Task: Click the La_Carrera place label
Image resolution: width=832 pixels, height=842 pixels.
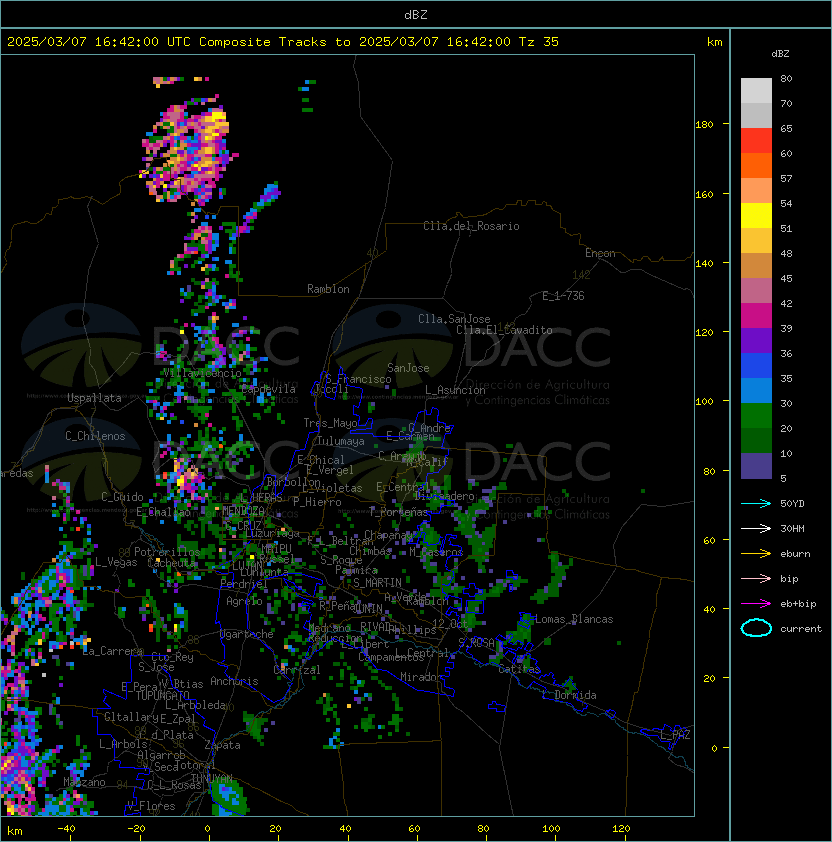Action: pos(113,651)
